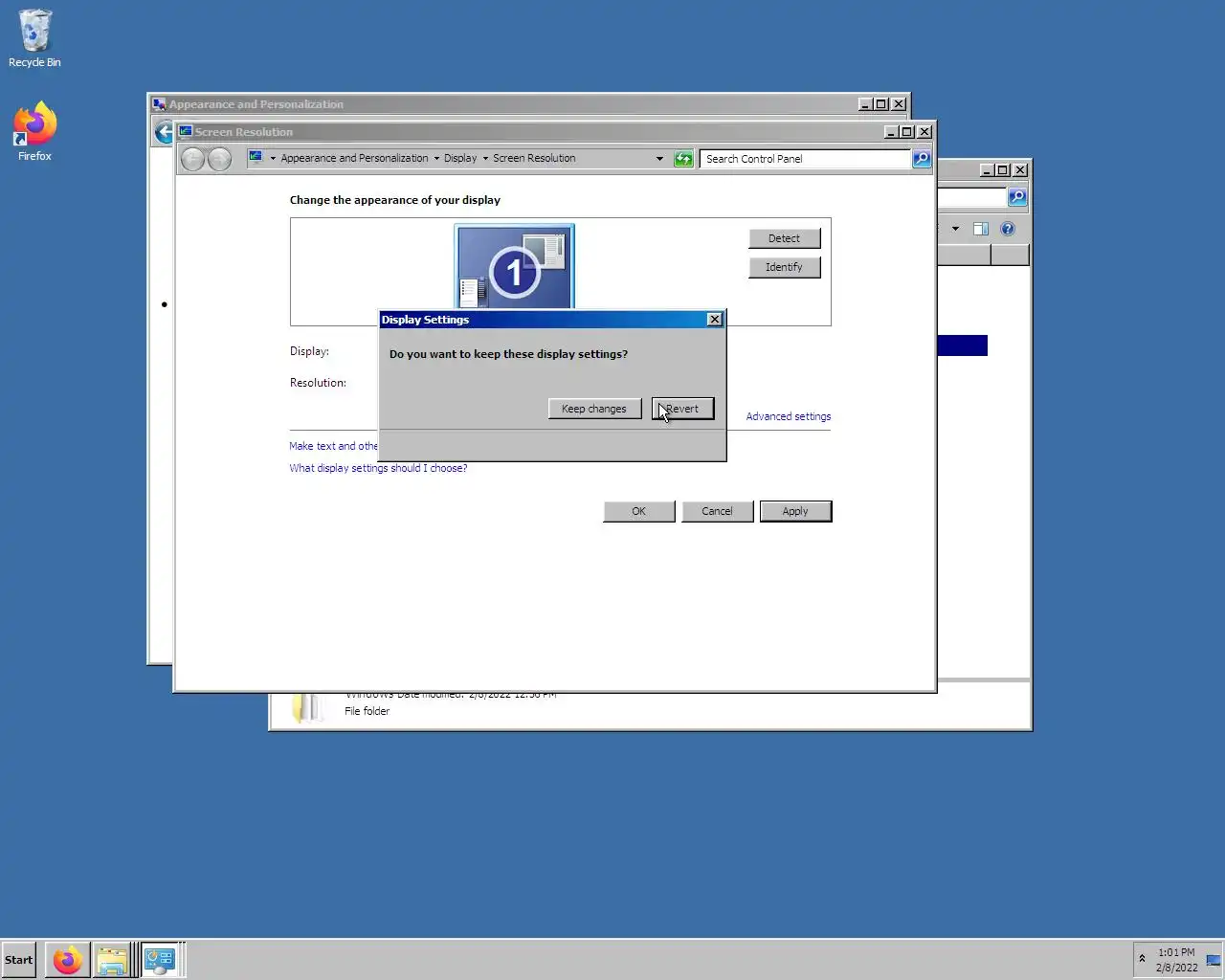Screen dimensions: 1225x980
Task: Expand arrow after Display breadcrumb
Action: point(485,159)
